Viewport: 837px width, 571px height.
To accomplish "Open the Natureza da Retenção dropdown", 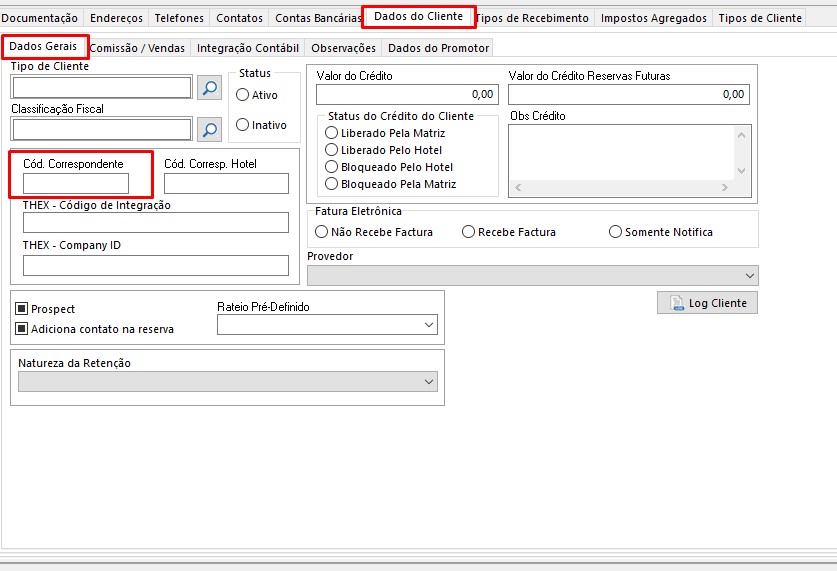I will pyautogui.click(x=228, y=382).
